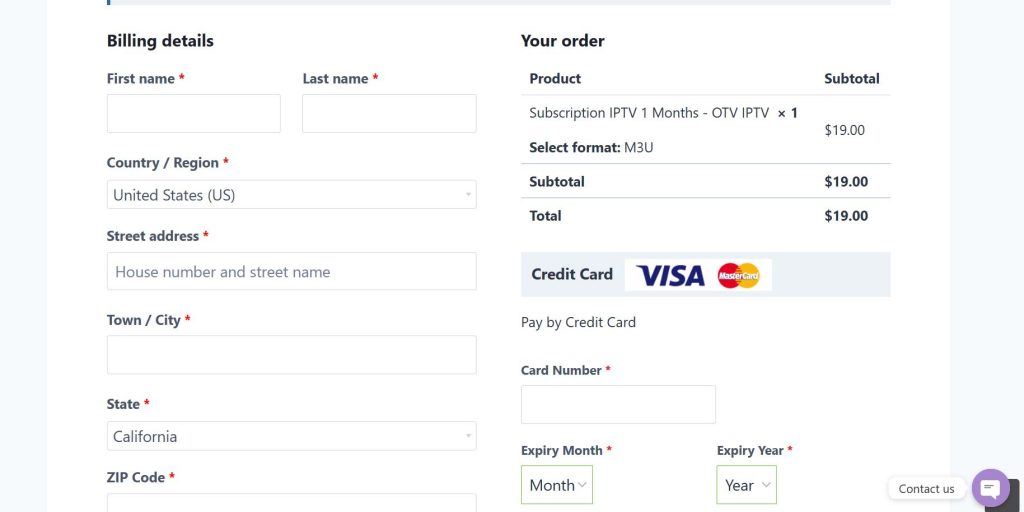Image resolution: width=1024 pixels, height=512 pixels.
Task: Click the Street address input box
Action: (x=291, y=271)
